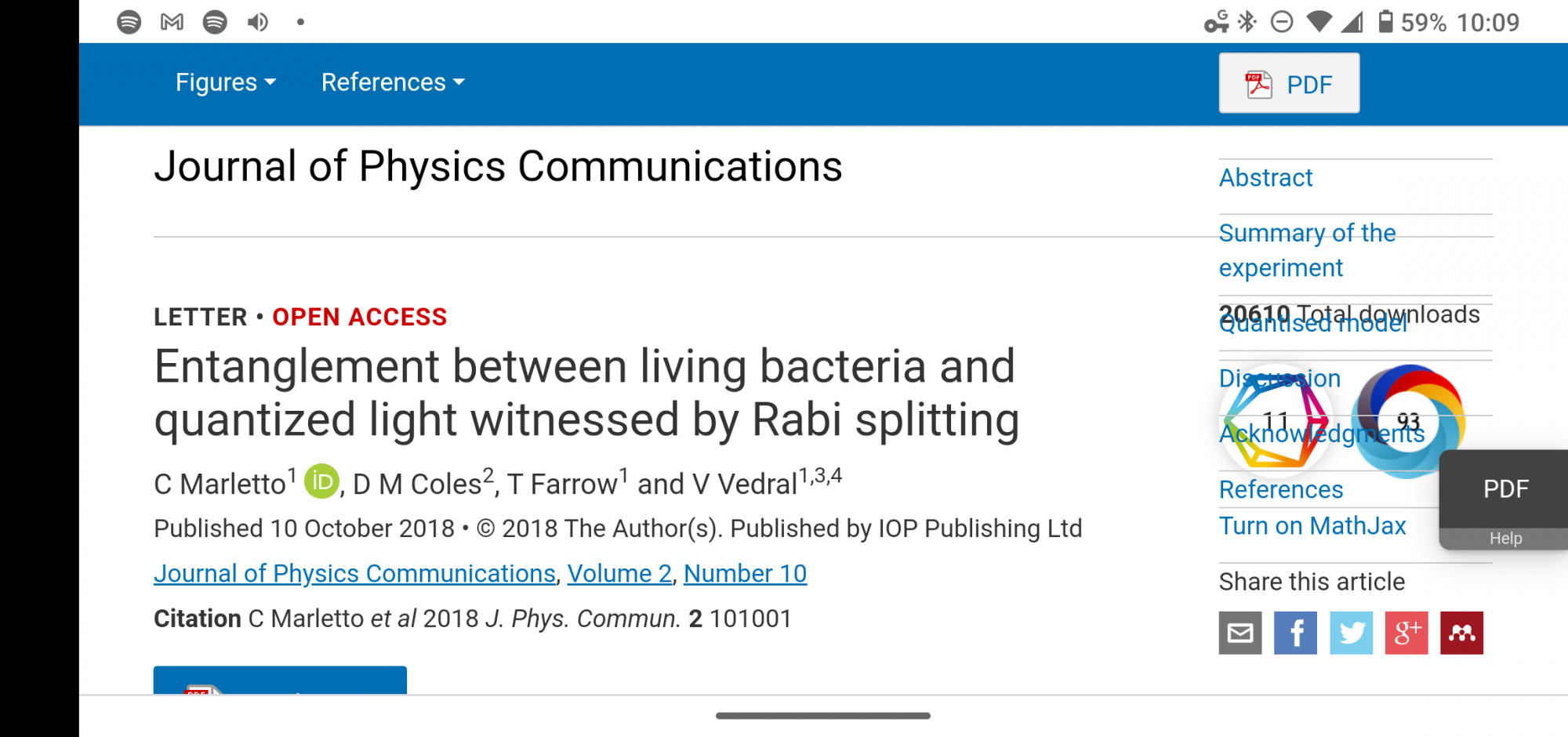Tap the cellular signal icon in status bar
Screen dimensions: 1568x737
pos(1352,22)
